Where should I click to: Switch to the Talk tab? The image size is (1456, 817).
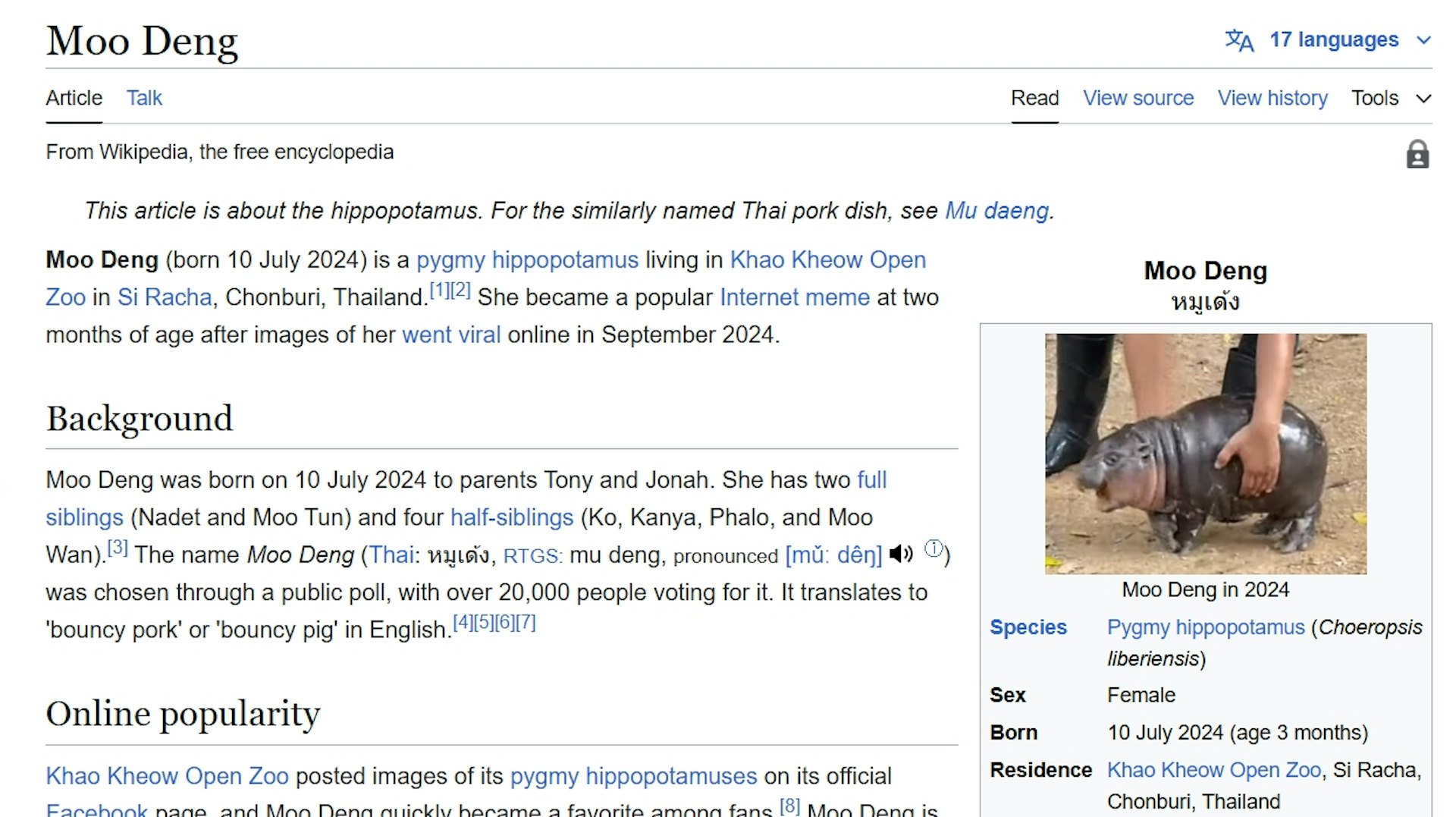[144, 98]
